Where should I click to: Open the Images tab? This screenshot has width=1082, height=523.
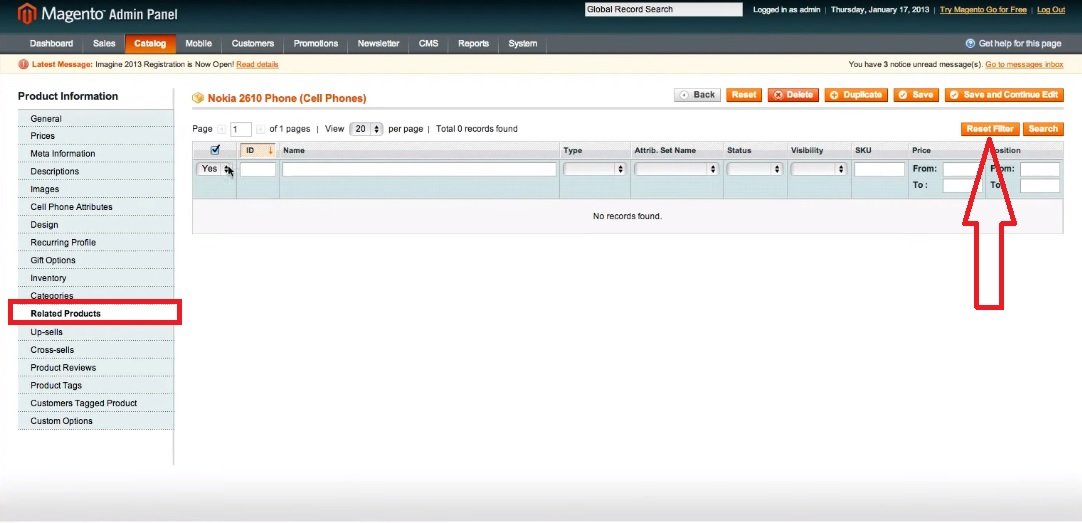pyautogui.click(x=96, y=189)
